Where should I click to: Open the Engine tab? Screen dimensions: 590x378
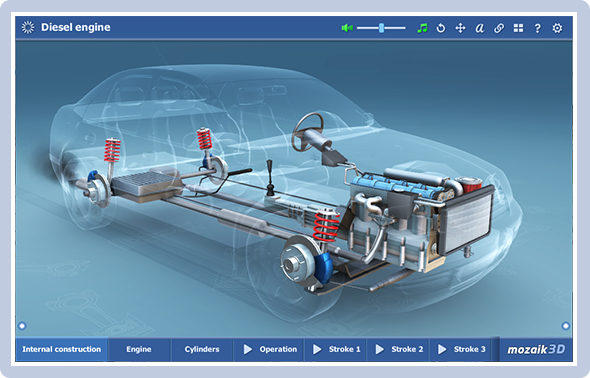pyautogui.click(x=139, y=349)
